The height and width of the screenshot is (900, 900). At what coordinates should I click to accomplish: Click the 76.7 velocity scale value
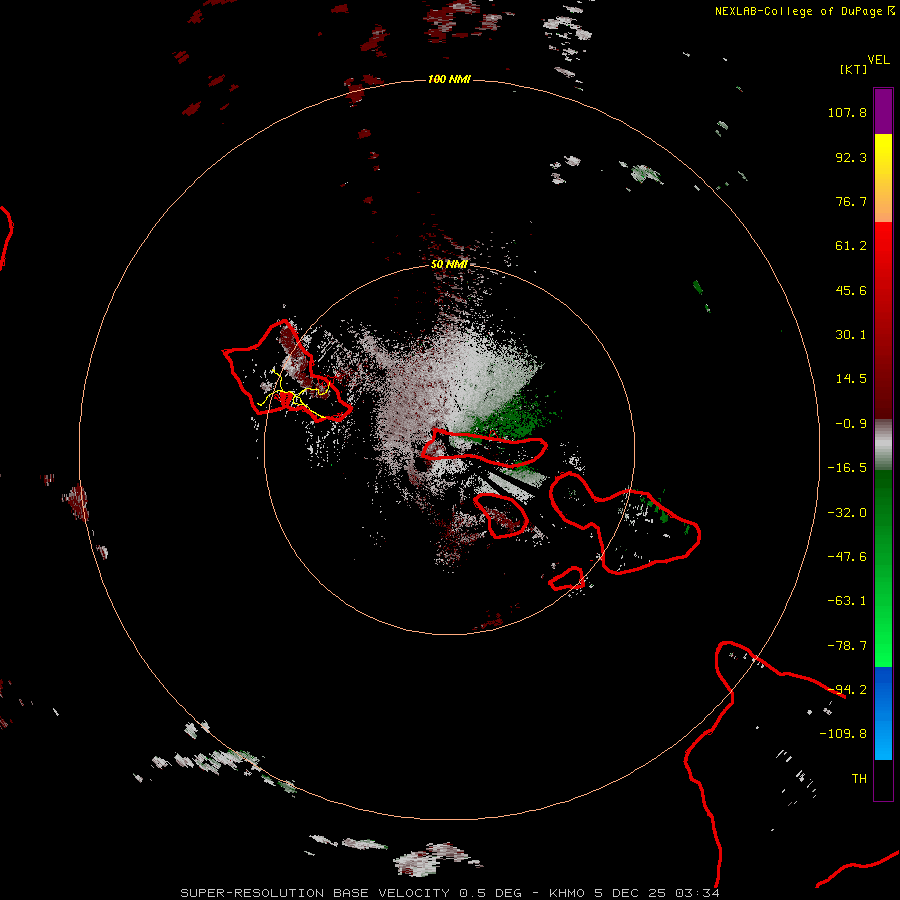[851, 201]
